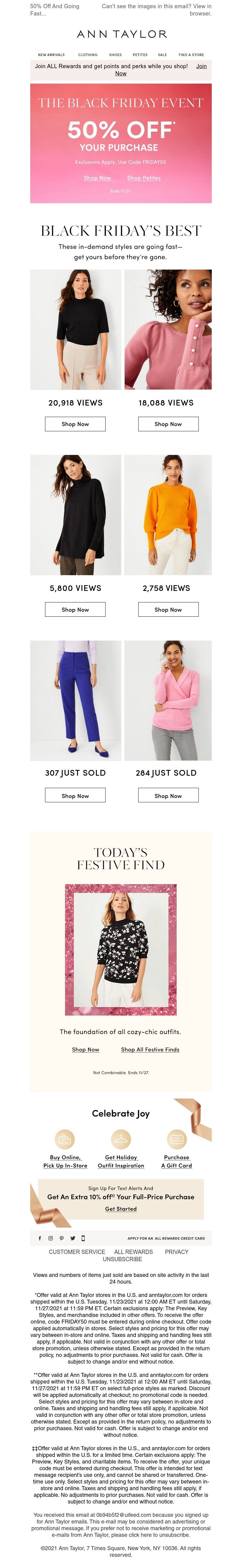Image resolution: width=242 pixels, height=1568 pixels.
Task: Follow the Shop Petites banner link
Action: tap(144, 178)
